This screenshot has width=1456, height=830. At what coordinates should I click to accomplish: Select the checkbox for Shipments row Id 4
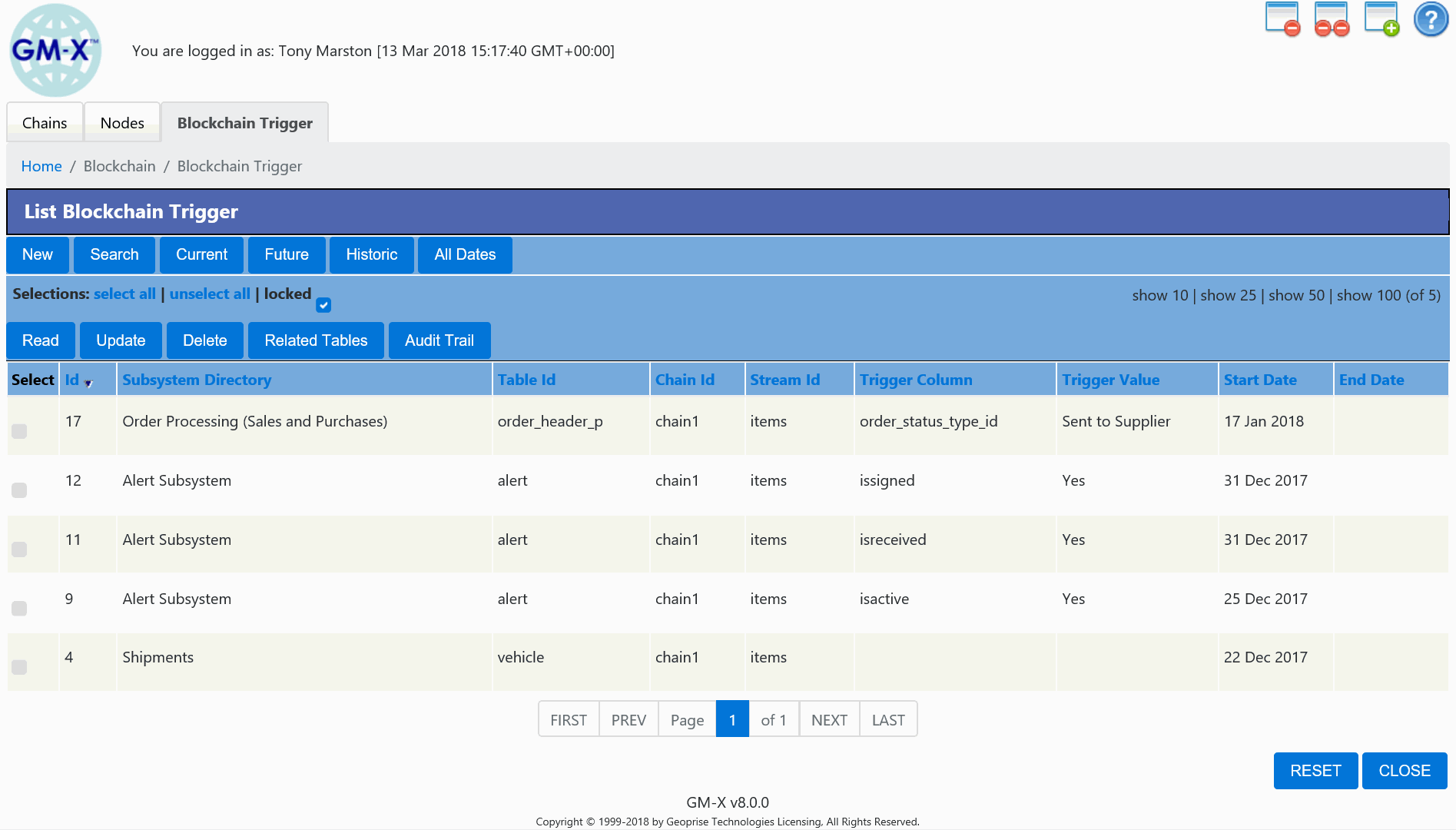click(19, 667)
